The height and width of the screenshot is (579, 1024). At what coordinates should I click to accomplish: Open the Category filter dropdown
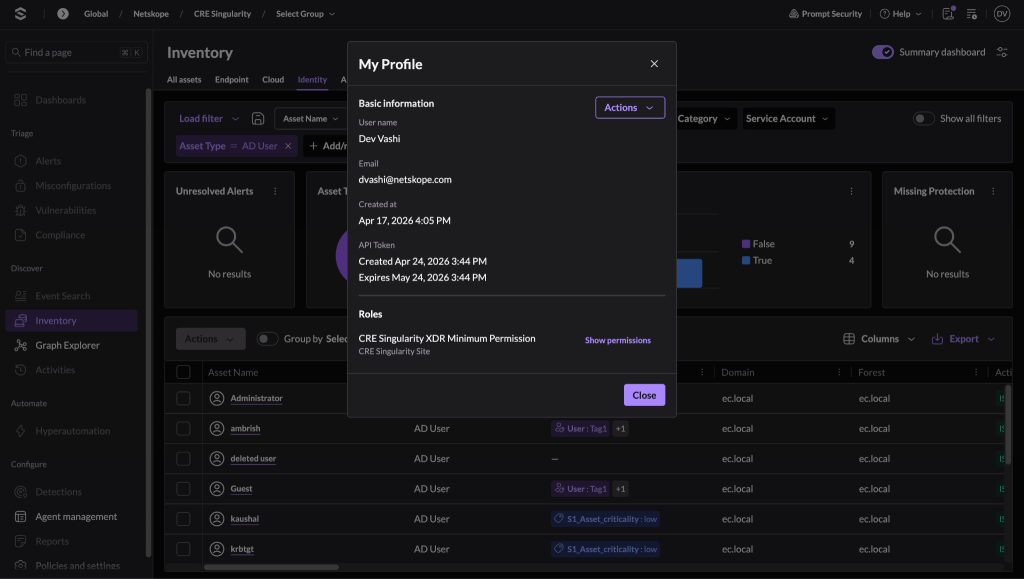[707, 119]
